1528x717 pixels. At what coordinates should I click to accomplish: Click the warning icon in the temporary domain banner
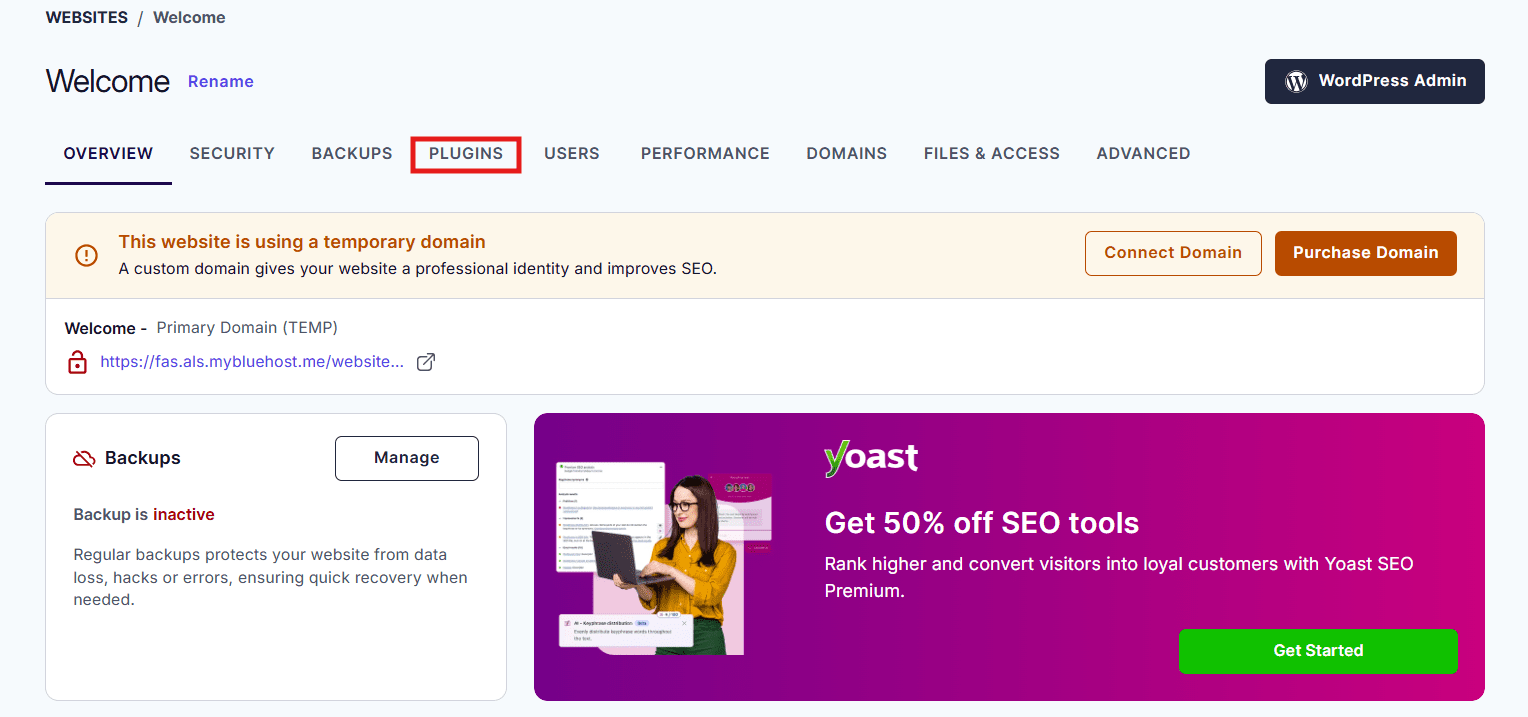tap(86, 255)
